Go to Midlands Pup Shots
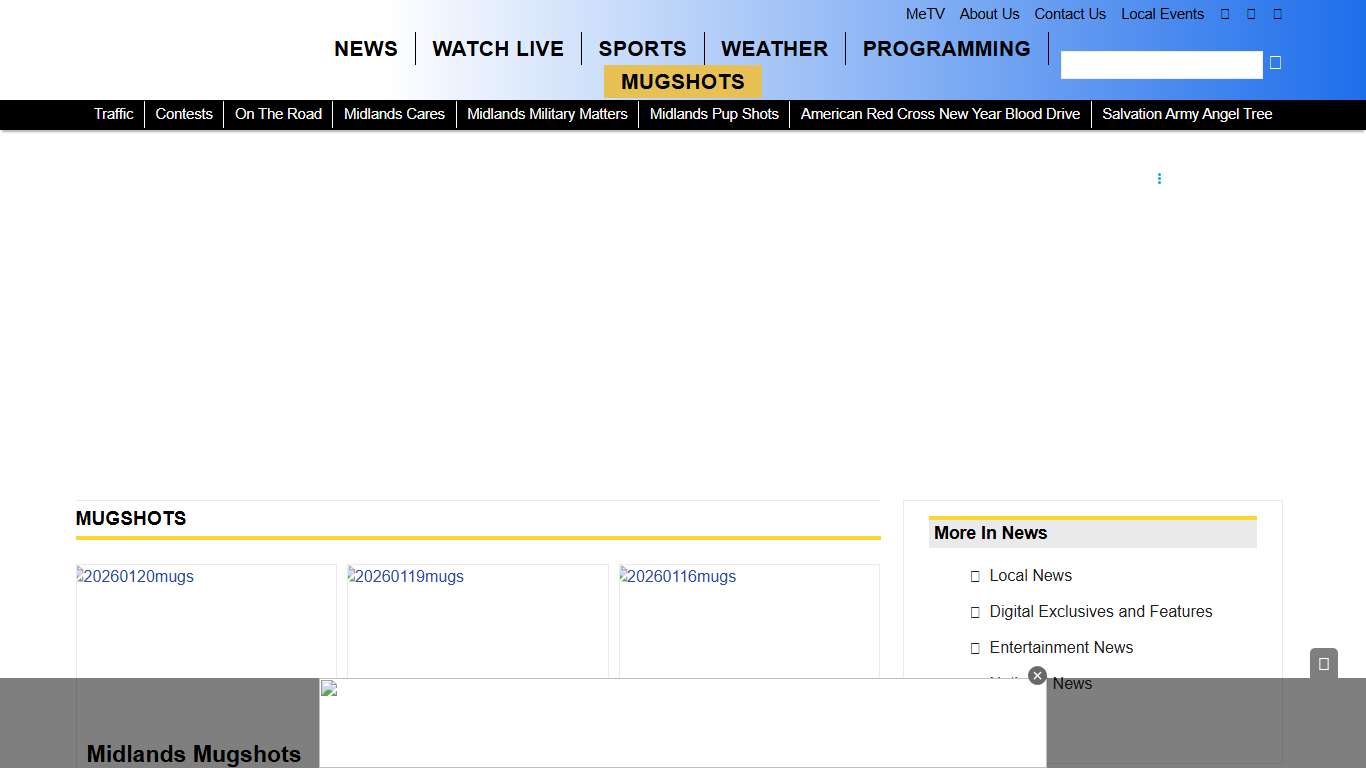Image resolution: width=1366 pixels, height=768 pixels. [x=714, y=114]
